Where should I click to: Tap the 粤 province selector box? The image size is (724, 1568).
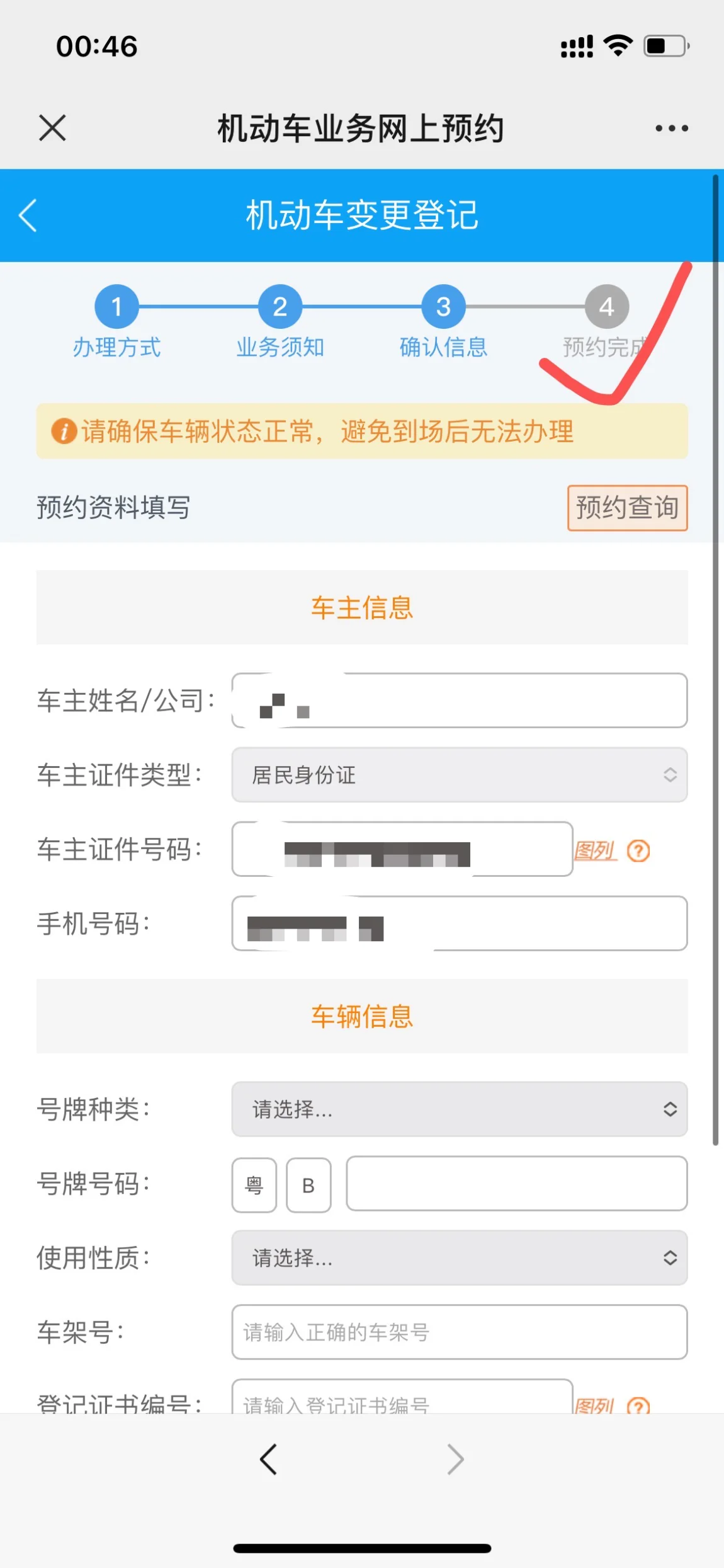pyautogui.click(x=254, y=1185)
